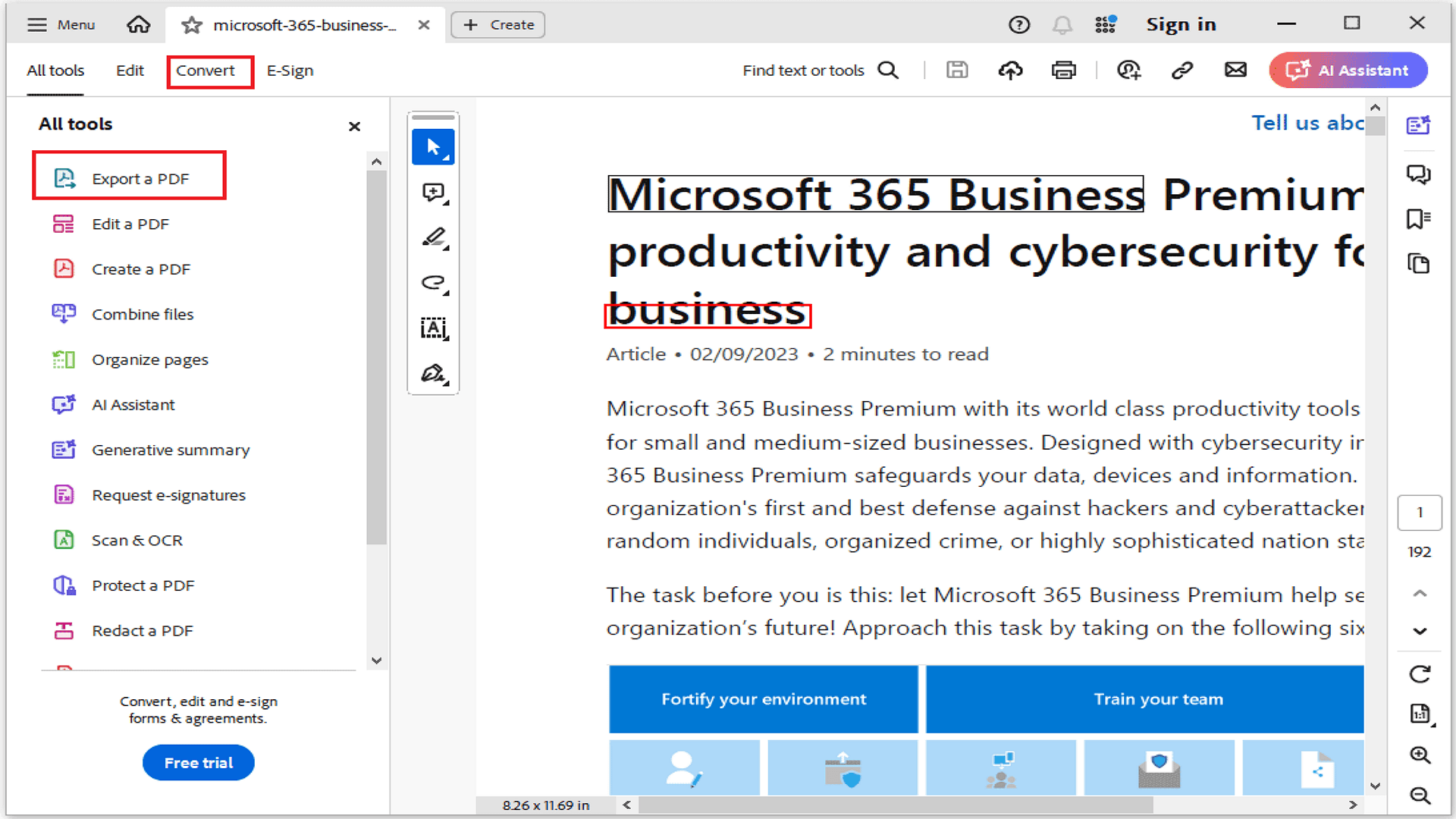This screenshot has height=819, width=1456.
Task: Click tools list scroll down arrow
Action: point(376,661)
